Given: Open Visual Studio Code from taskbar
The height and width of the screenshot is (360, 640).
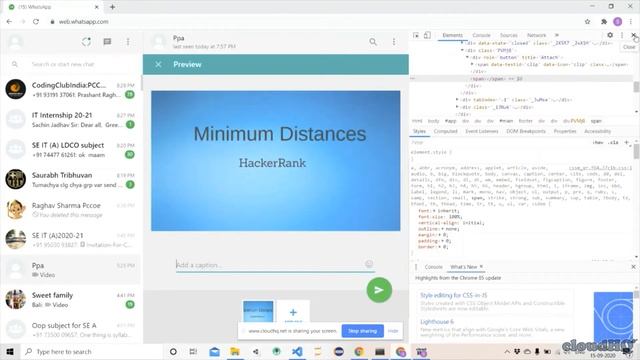Looking at the screenshot, I should pos(297,351).
